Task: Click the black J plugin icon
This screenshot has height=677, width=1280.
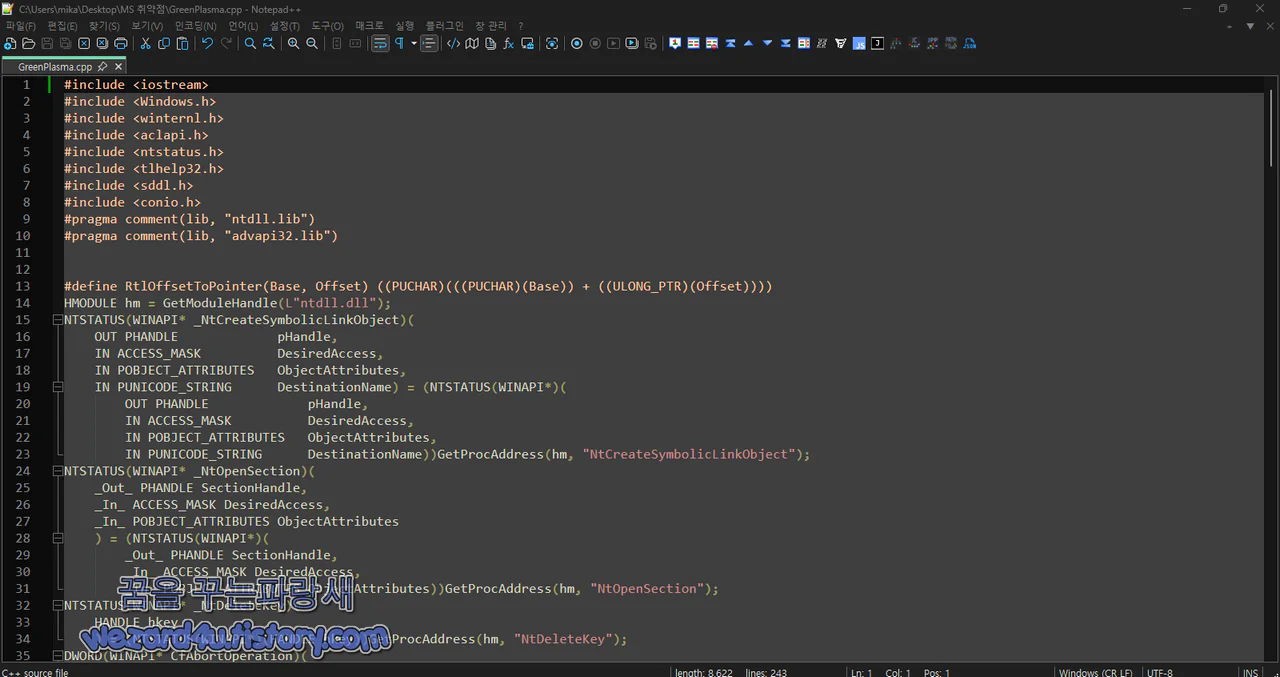Action: (877, 44)
